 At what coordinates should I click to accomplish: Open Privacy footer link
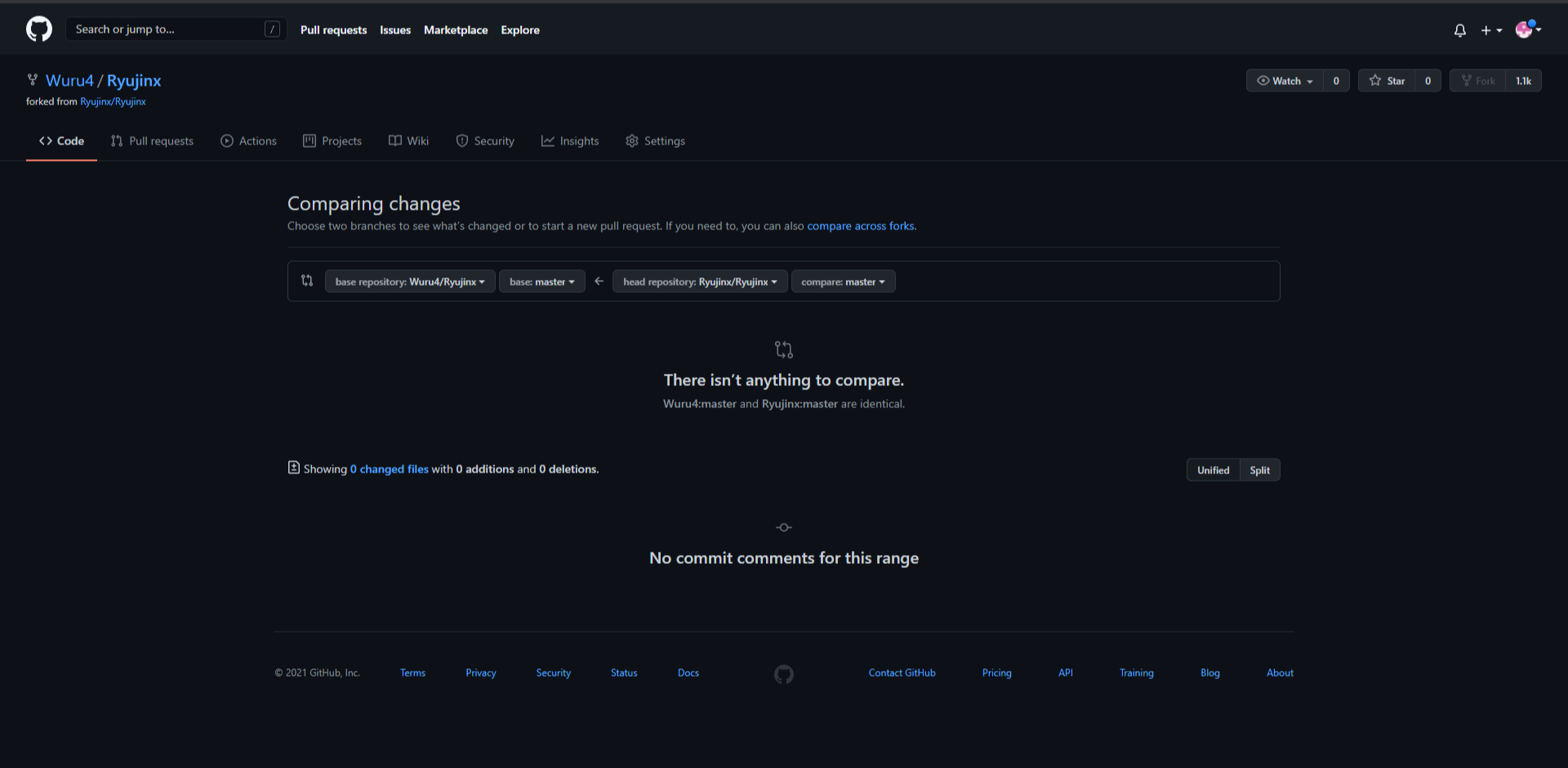pyautogui.click(x=481, y=673)
